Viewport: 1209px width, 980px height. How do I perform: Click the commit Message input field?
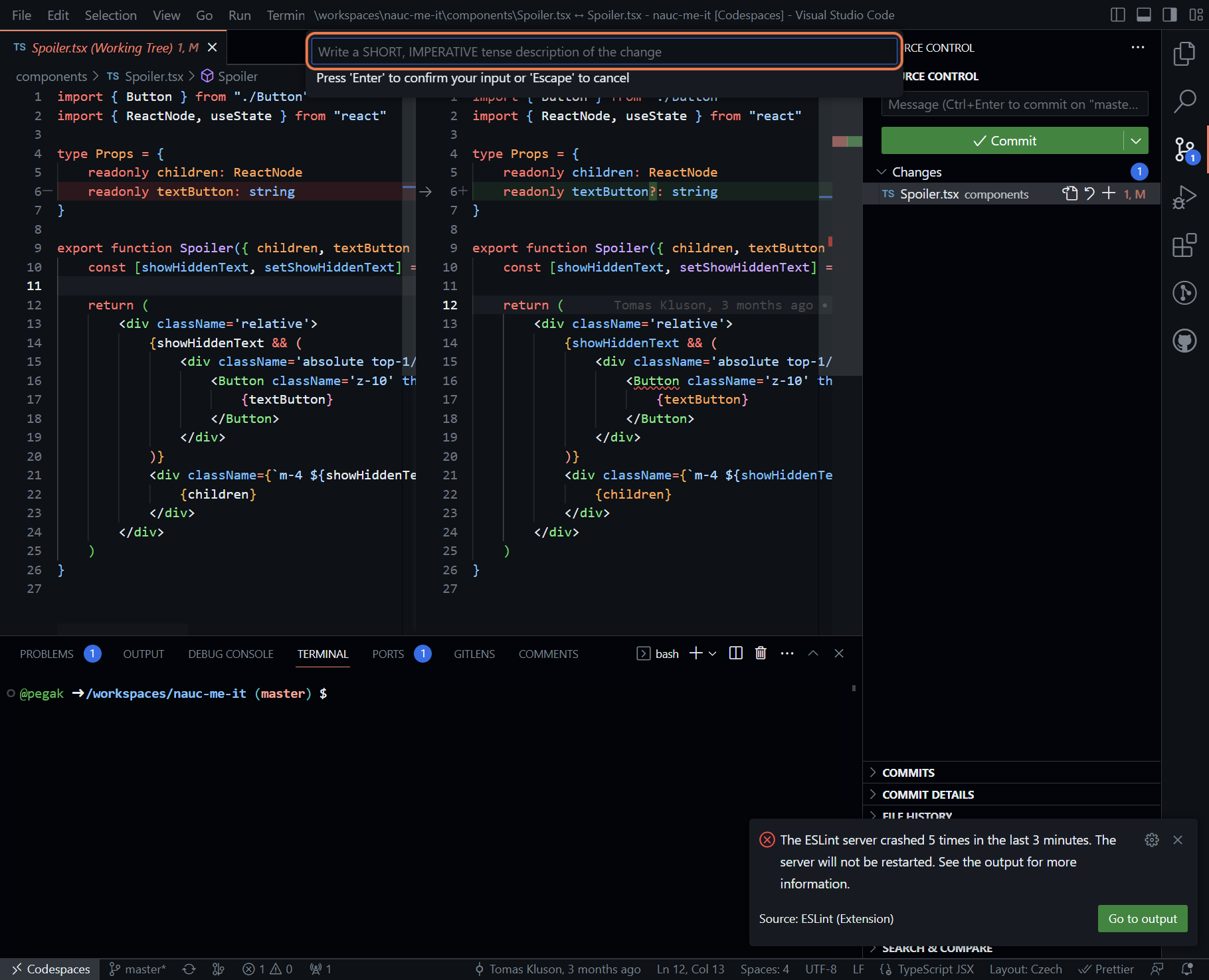coord(1014,104)
